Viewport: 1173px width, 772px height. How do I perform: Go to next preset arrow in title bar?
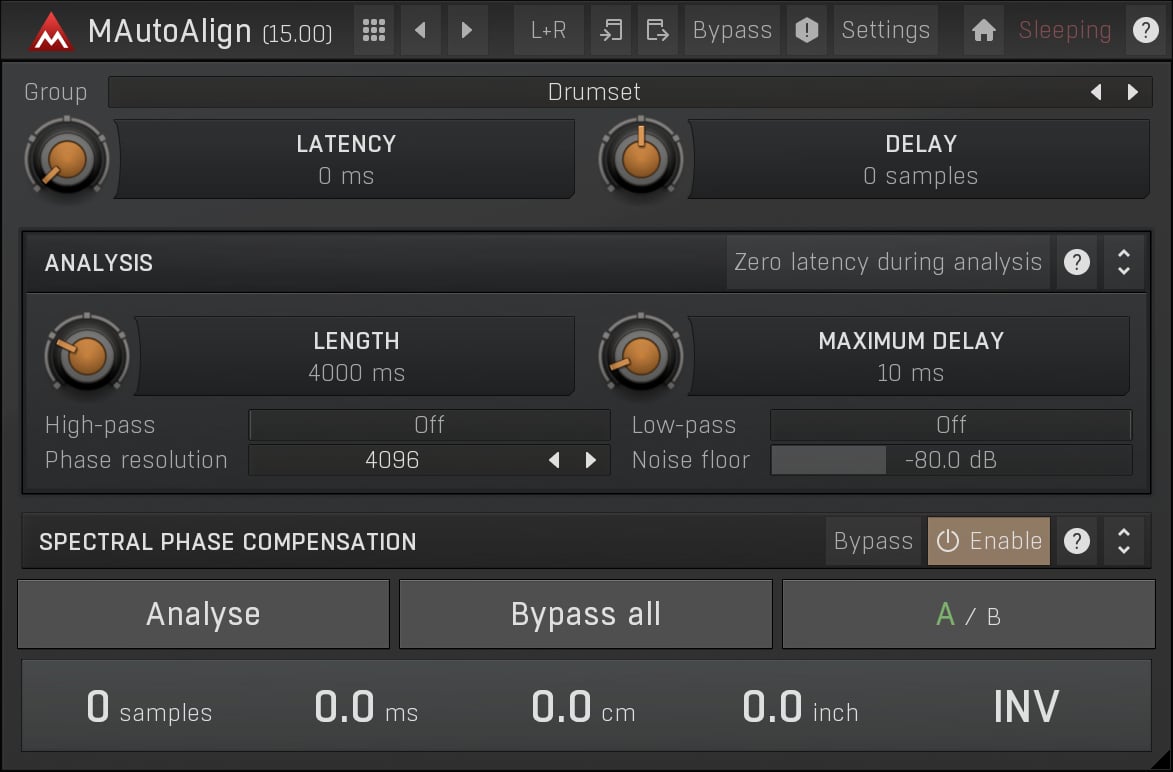click(466, 30)
